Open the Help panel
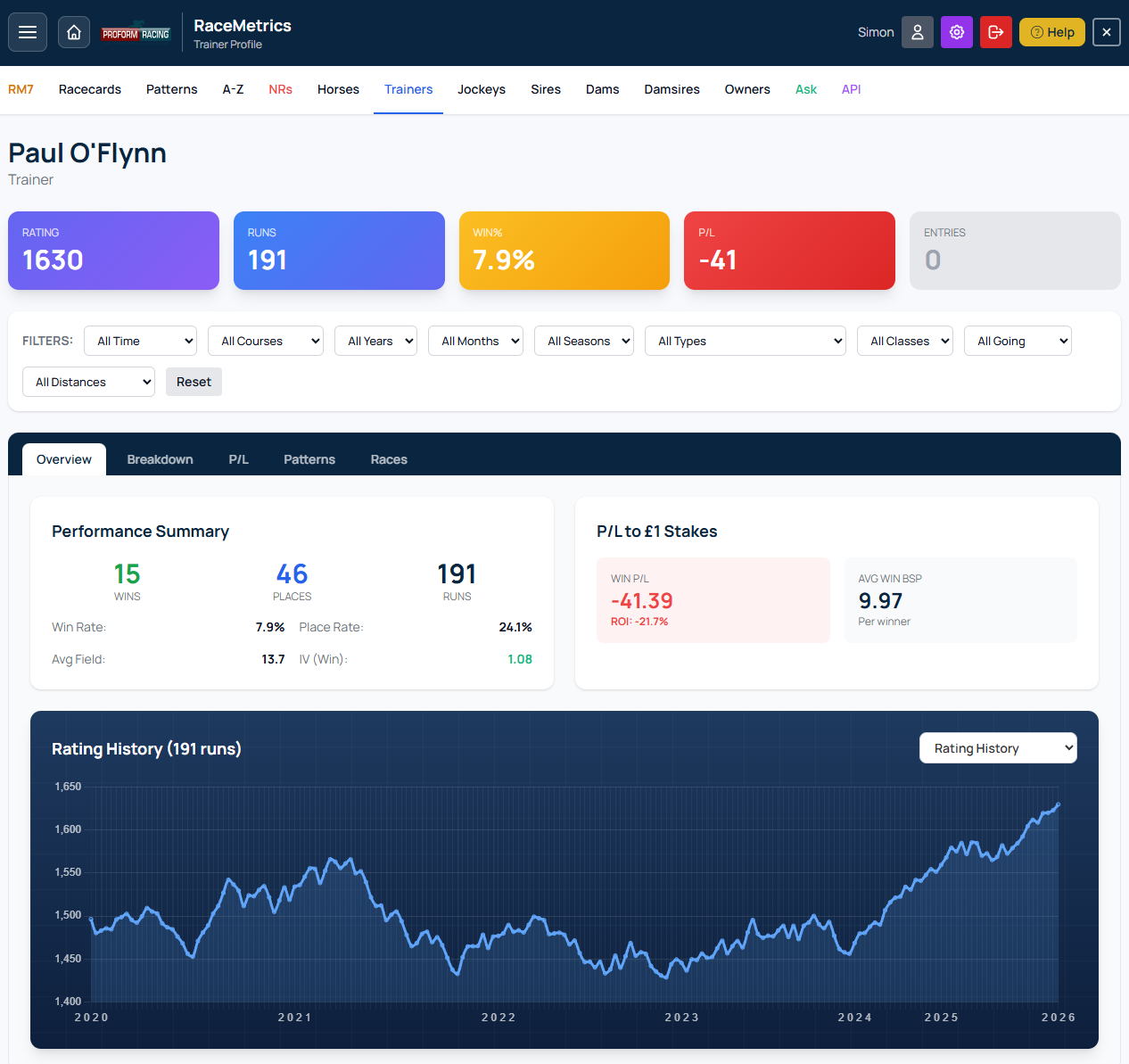The image size is (1129, 1064). click(1051, 32)
